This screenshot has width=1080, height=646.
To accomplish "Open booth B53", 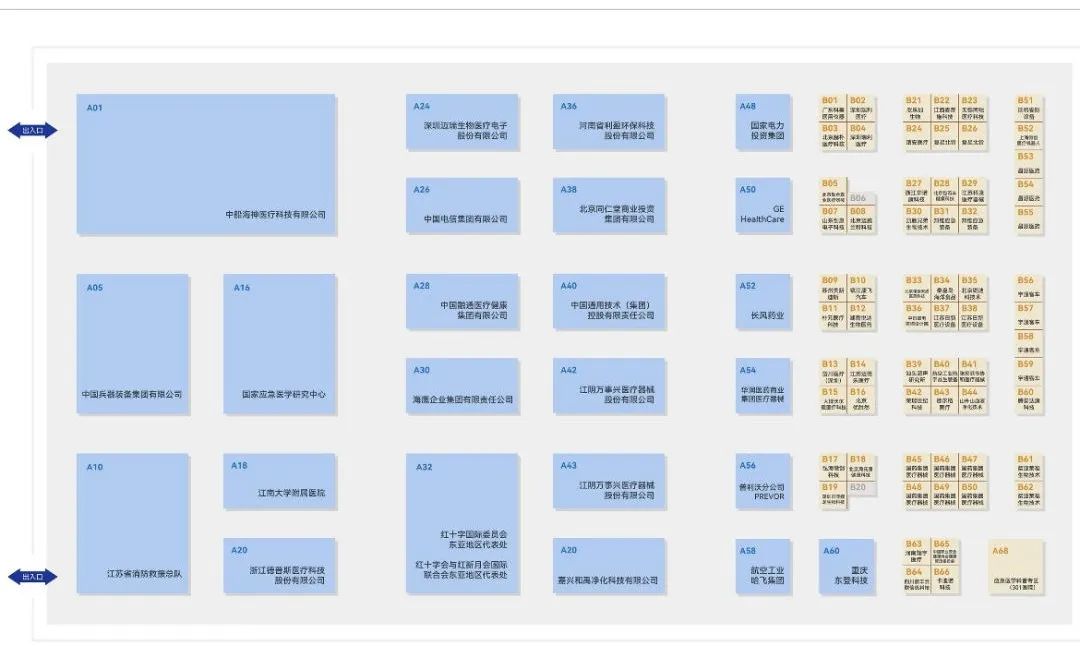I will click(x=1030, y=165).
